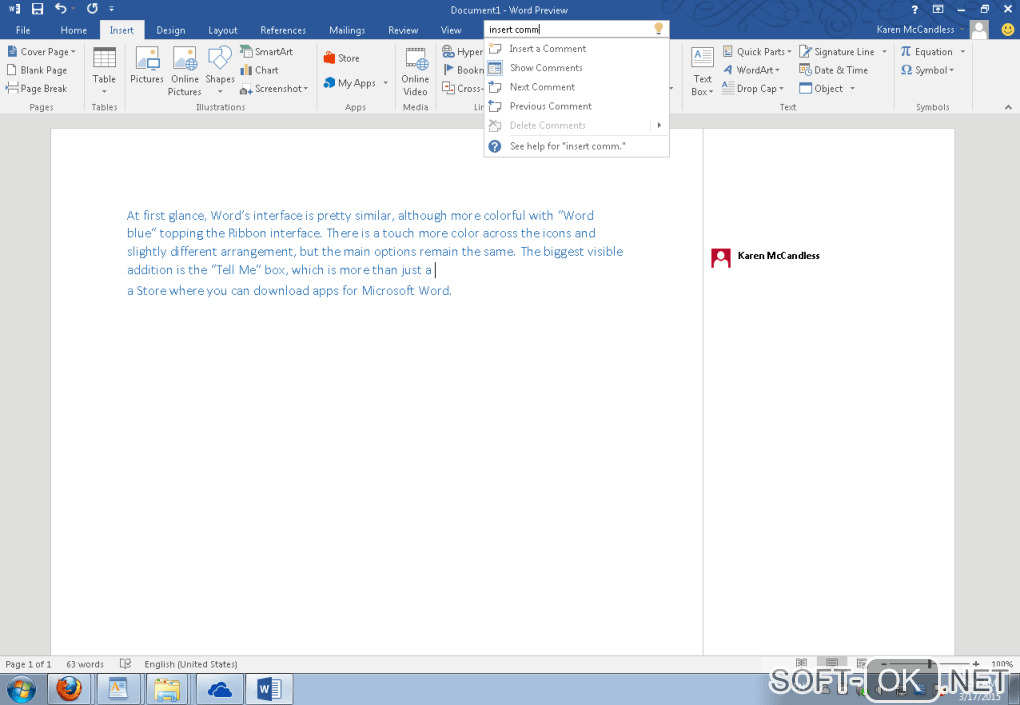This screenshot has width=1020, height=705.
Task: Open the Text Box gallery
Action: (x=702, y=71)
